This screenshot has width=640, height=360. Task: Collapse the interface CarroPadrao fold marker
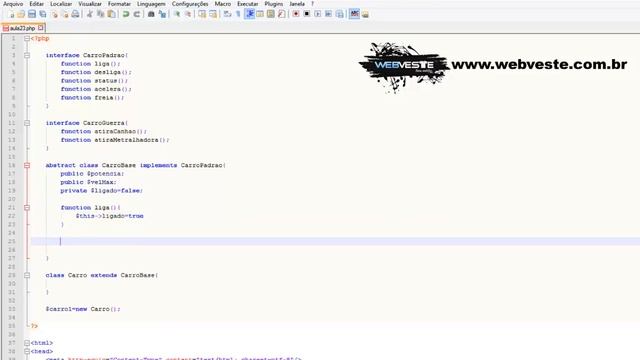[x=27, y=55]
